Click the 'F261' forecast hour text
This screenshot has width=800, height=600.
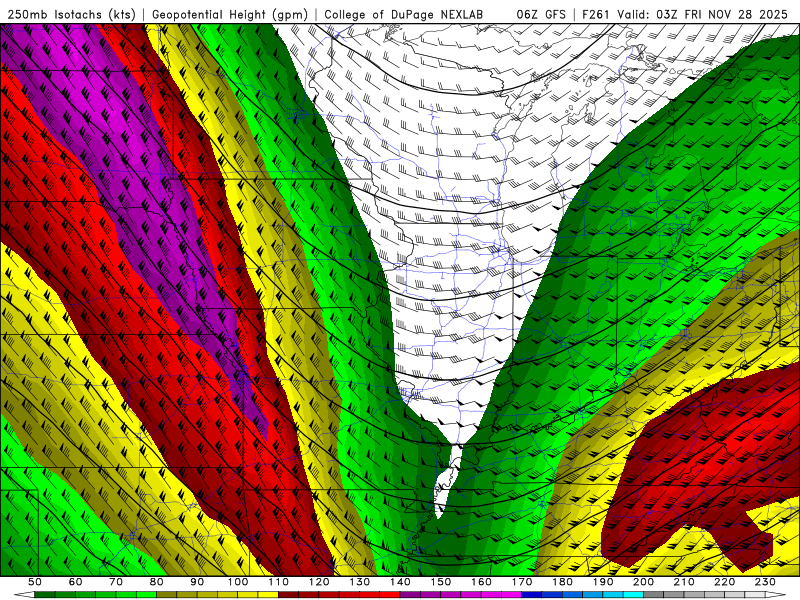pos(596,14)
